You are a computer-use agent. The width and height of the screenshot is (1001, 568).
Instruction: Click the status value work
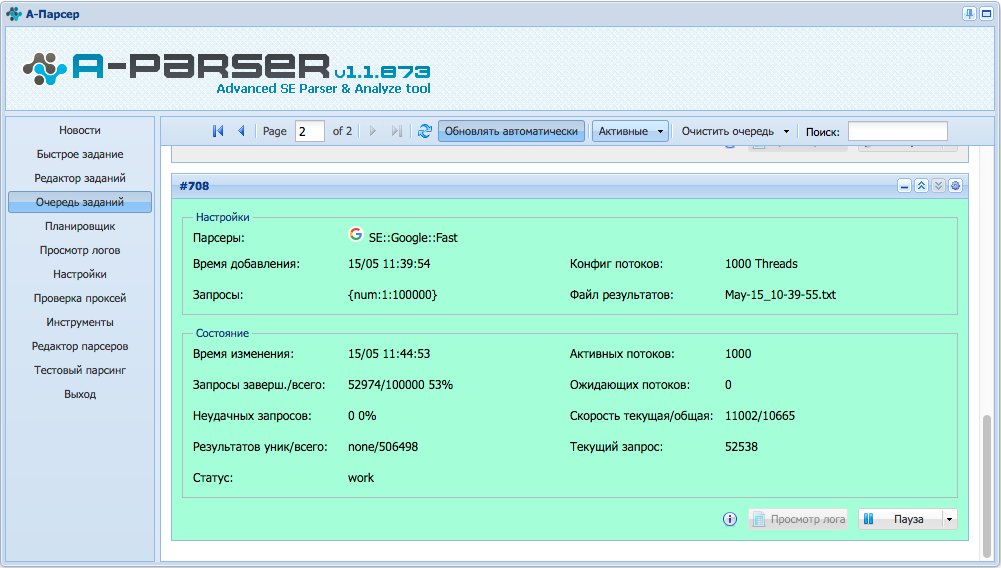361,478
